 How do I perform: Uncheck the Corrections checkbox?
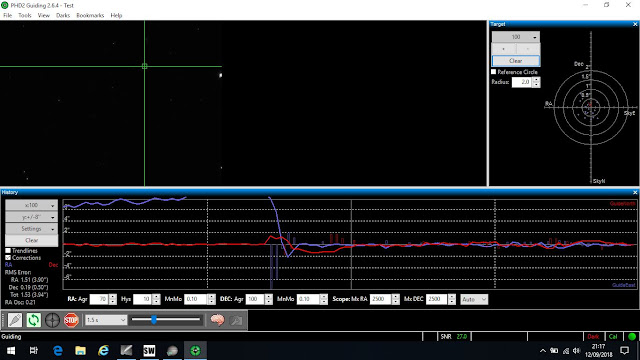[x=8, y=258]
